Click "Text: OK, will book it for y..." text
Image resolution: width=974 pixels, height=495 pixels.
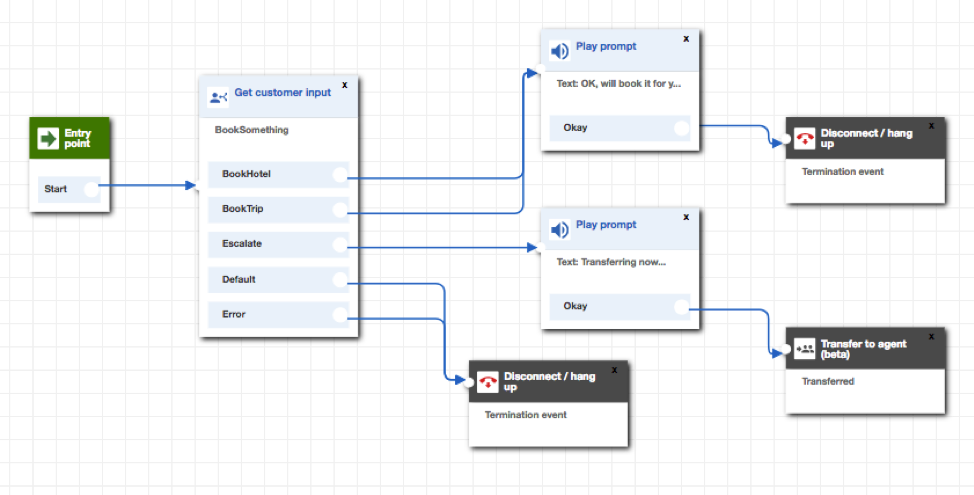tap(619, 83)
